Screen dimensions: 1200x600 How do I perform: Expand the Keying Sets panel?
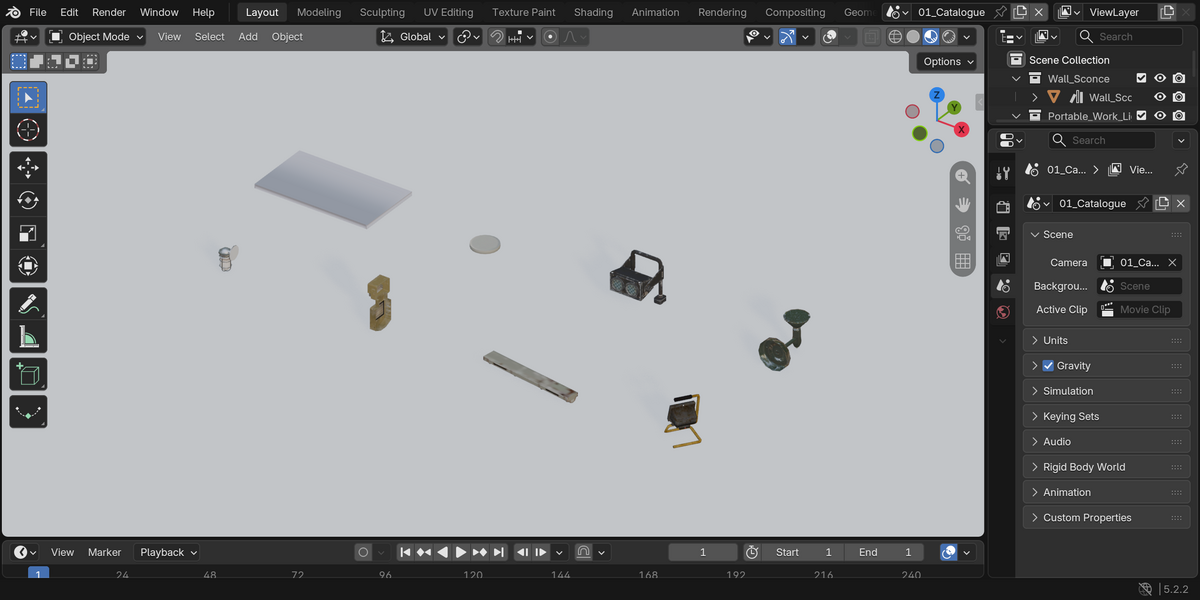coord(1106,416)
